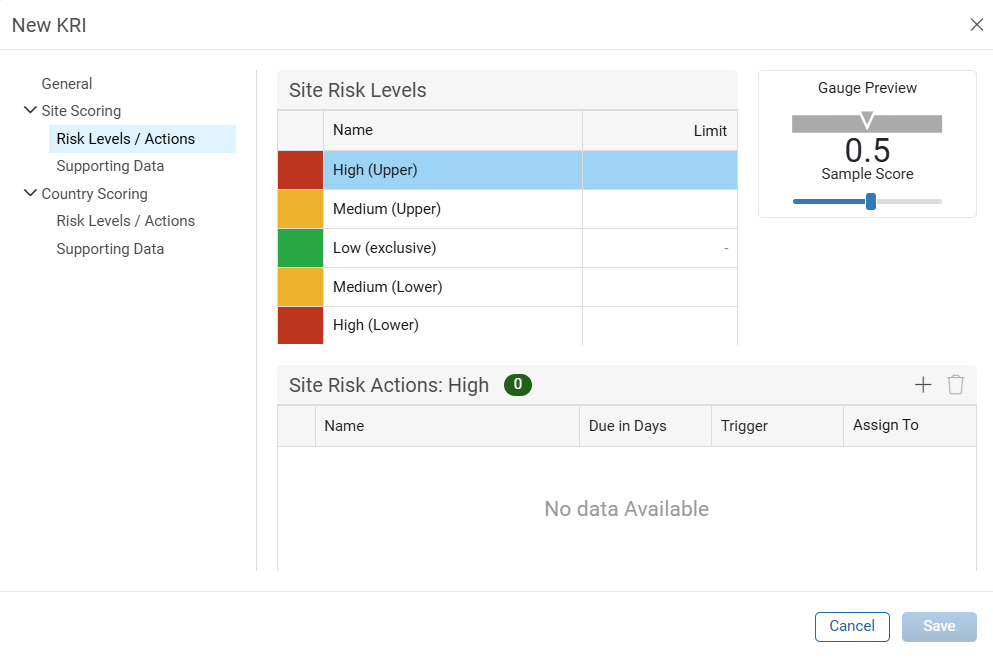The width and height of the screenshot is (993, 660).
Task: Click the green action count badge
Action: click(517, 384)
